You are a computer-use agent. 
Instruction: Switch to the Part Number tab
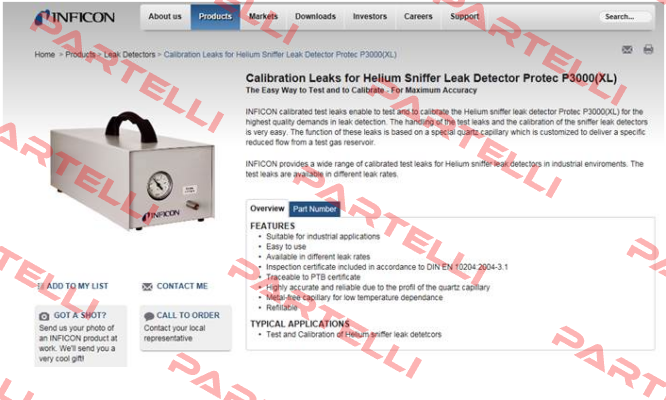314,209
